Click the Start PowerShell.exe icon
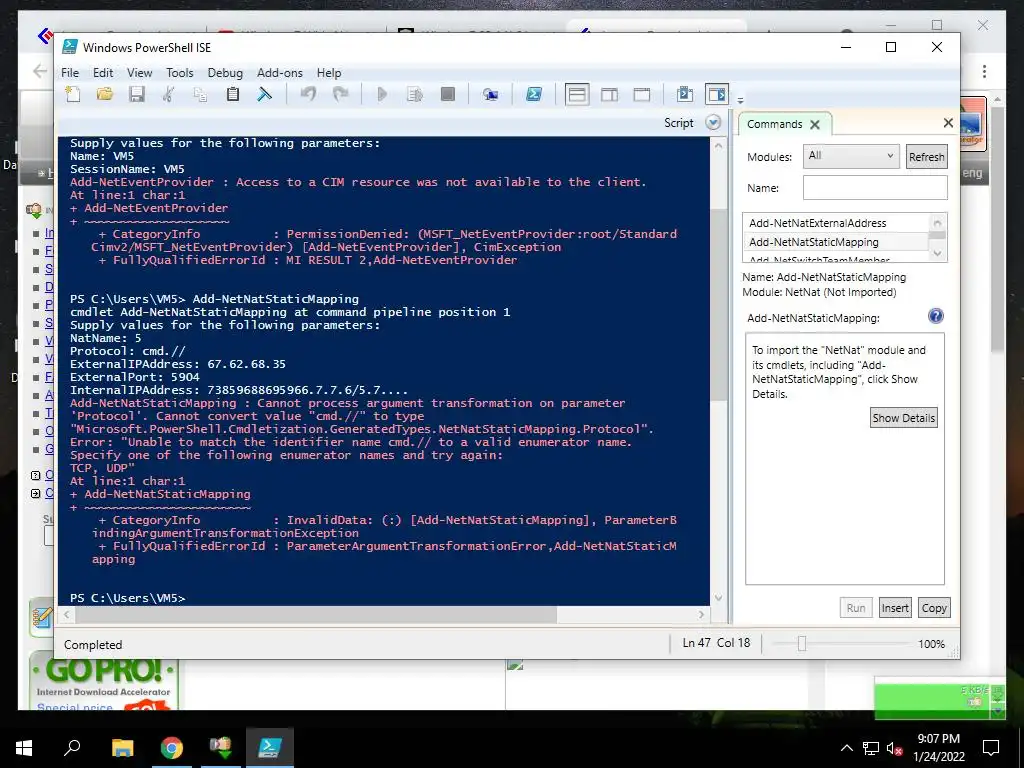The height and width of the screenshot is (768, 1024). coord(534,94)
